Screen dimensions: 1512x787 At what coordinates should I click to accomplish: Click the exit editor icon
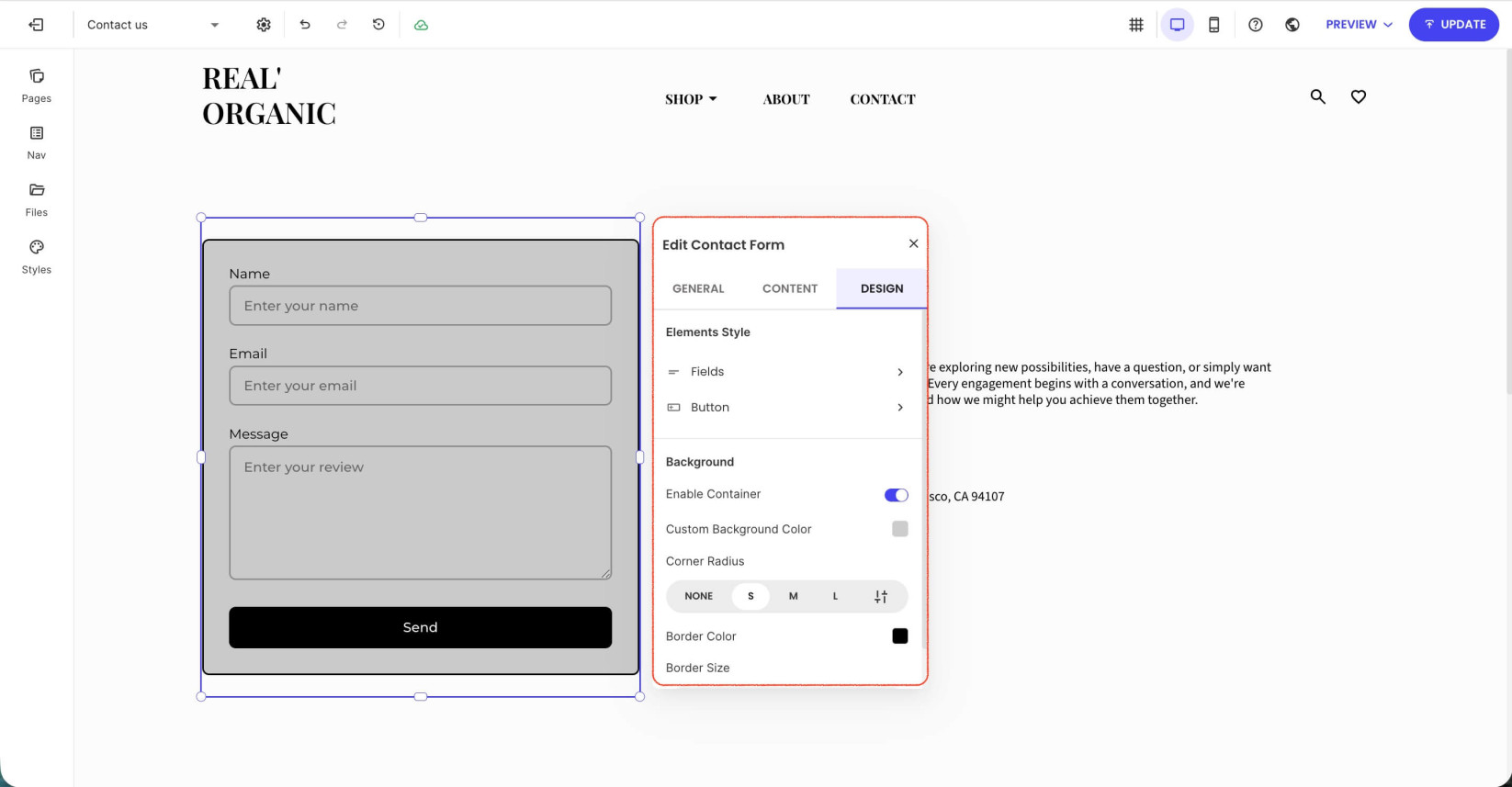pos(36,25)
